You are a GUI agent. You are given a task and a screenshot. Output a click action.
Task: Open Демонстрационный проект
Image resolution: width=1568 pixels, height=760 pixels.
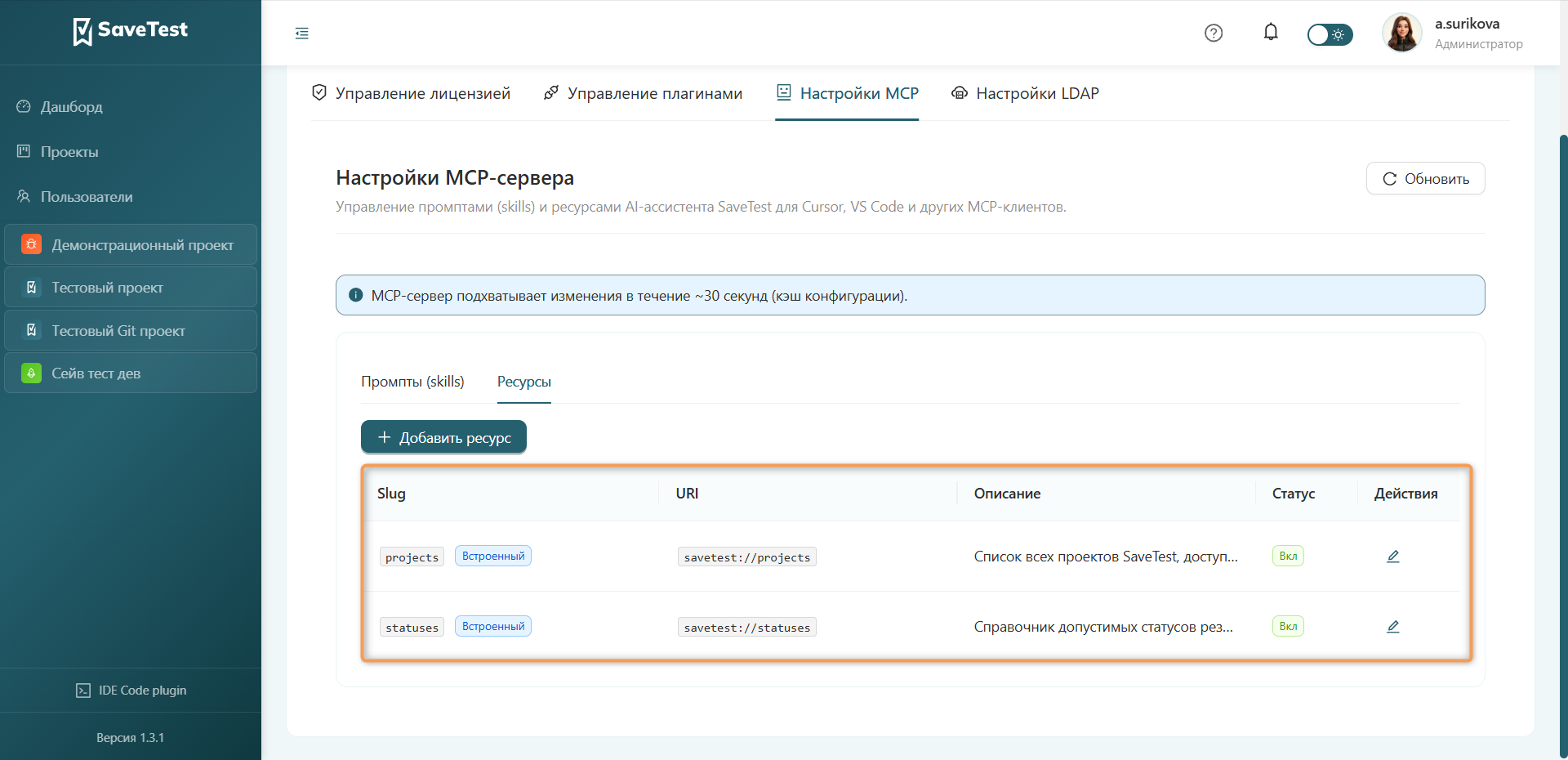pos(131,244)
